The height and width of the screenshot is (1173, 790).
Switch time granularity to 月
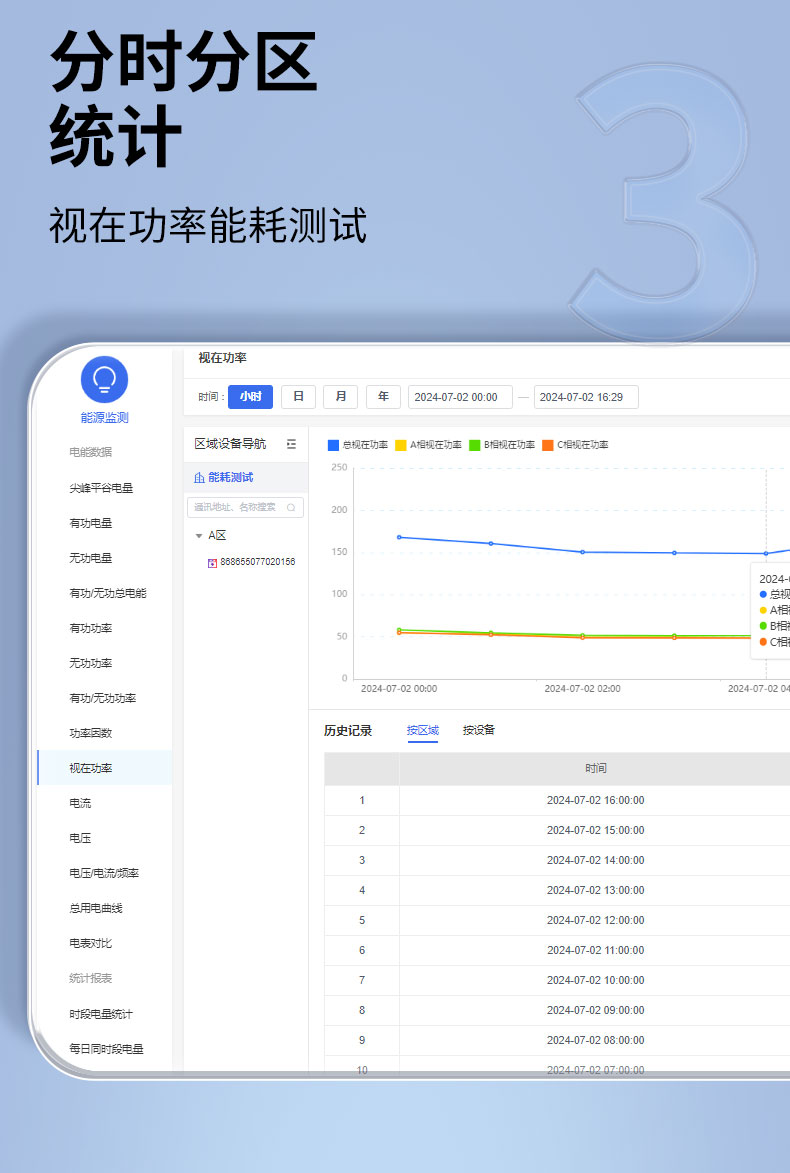(340, 396)
